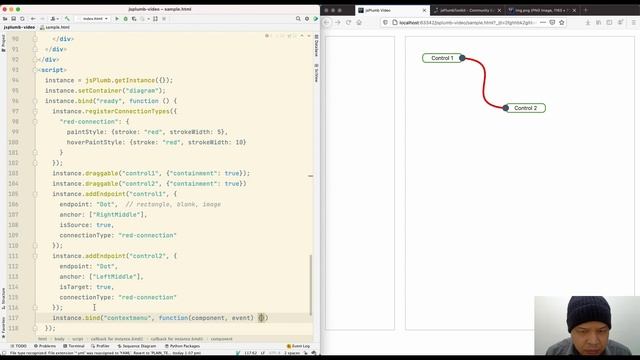Viewport: 640px width, 360px height.
Task: Open the TODO tool window
Action: coord(19,346)
